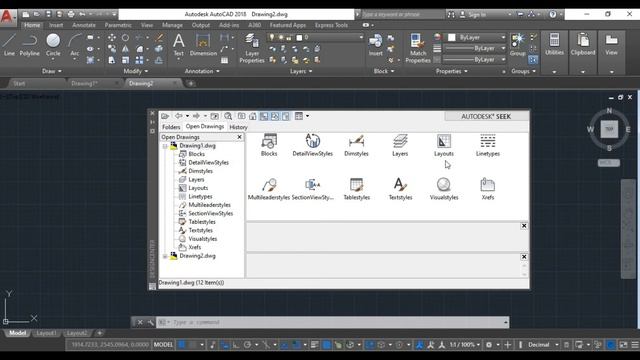Expand the Draw panel dropdown
This screenshot has width=640, height=360.
pyautogui.click(x=52, y=71)
